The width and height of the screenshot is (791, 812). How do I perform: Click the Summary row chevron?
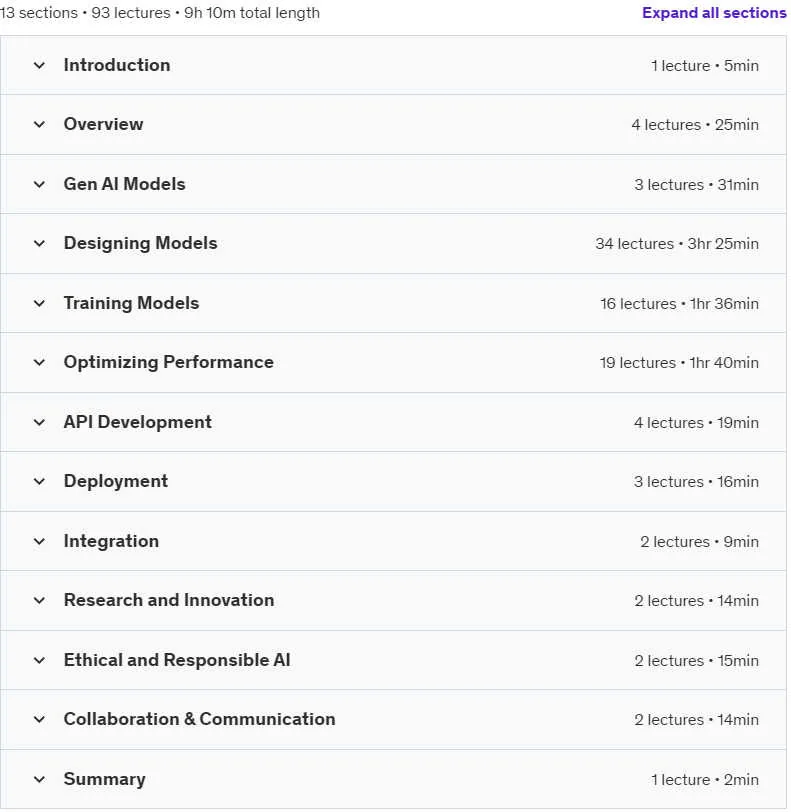coord(39,780)
